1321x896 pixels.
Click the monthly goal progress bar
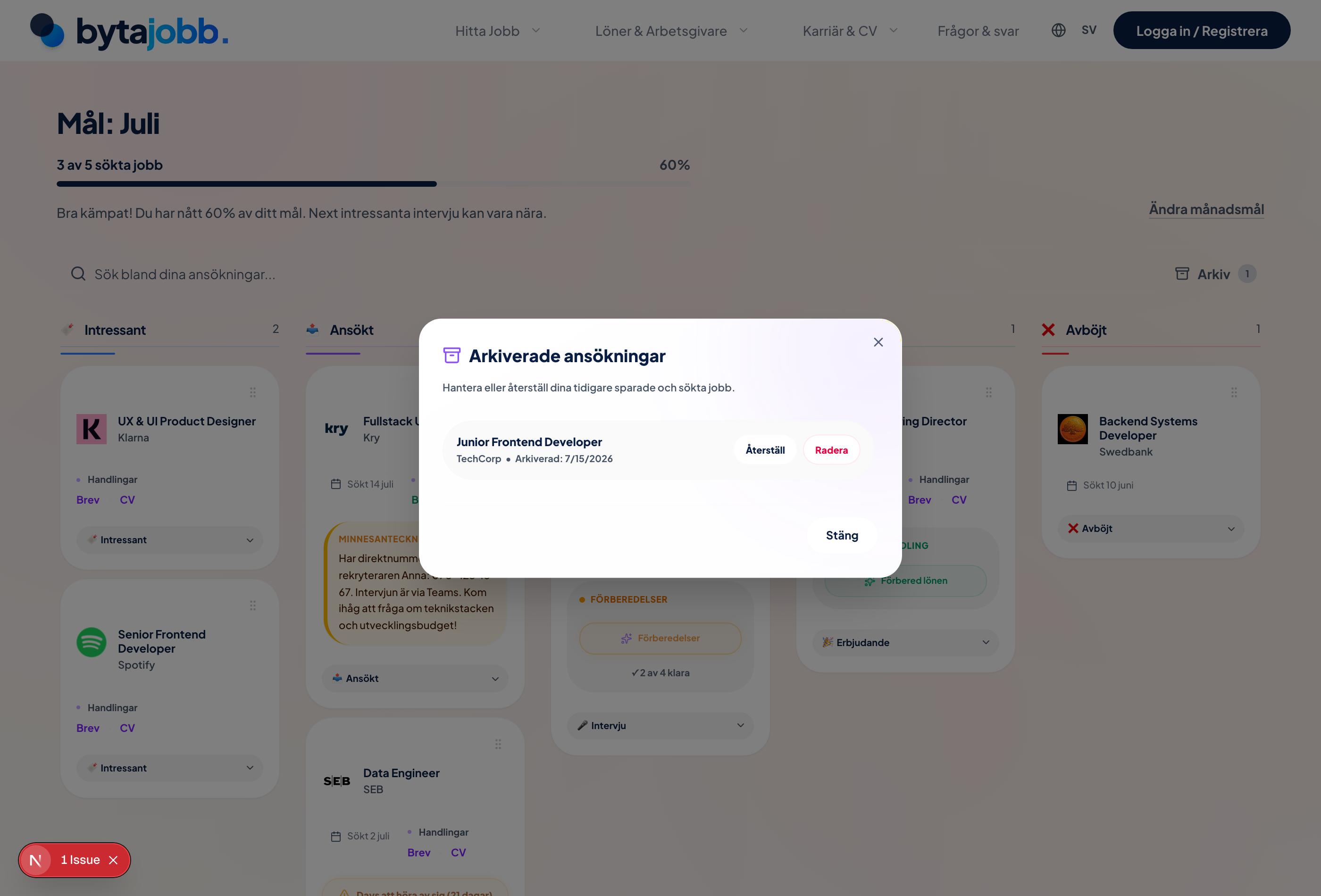point(373,184)
